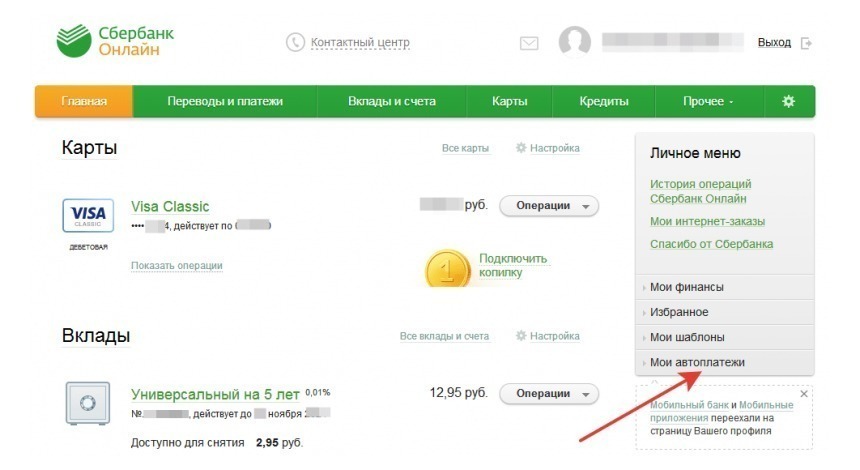Click the blurred user name in header
Image resolution: width=860 pixels, height=470 pixels.
[673, 42]
